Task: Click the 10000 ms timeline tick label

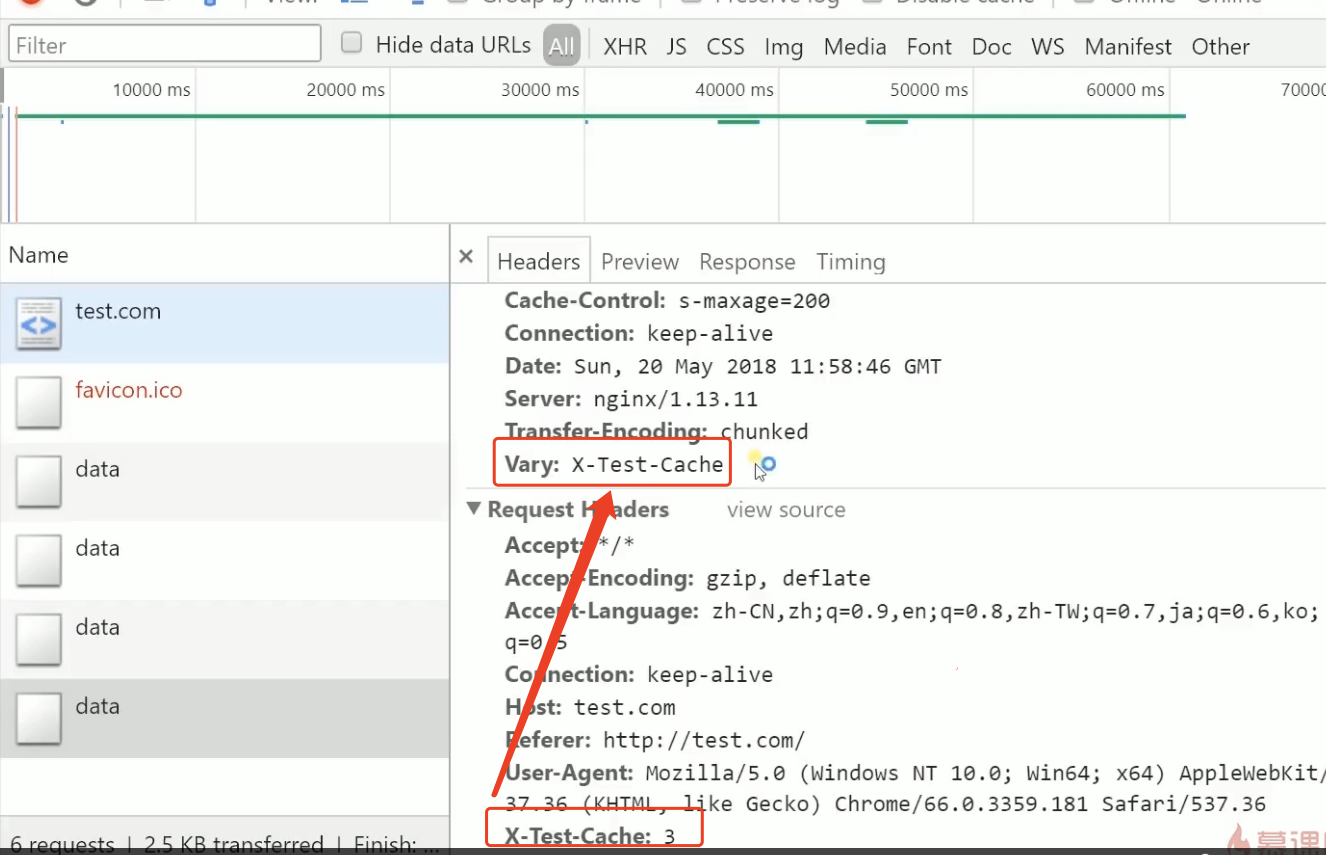Action: point(151,90)
